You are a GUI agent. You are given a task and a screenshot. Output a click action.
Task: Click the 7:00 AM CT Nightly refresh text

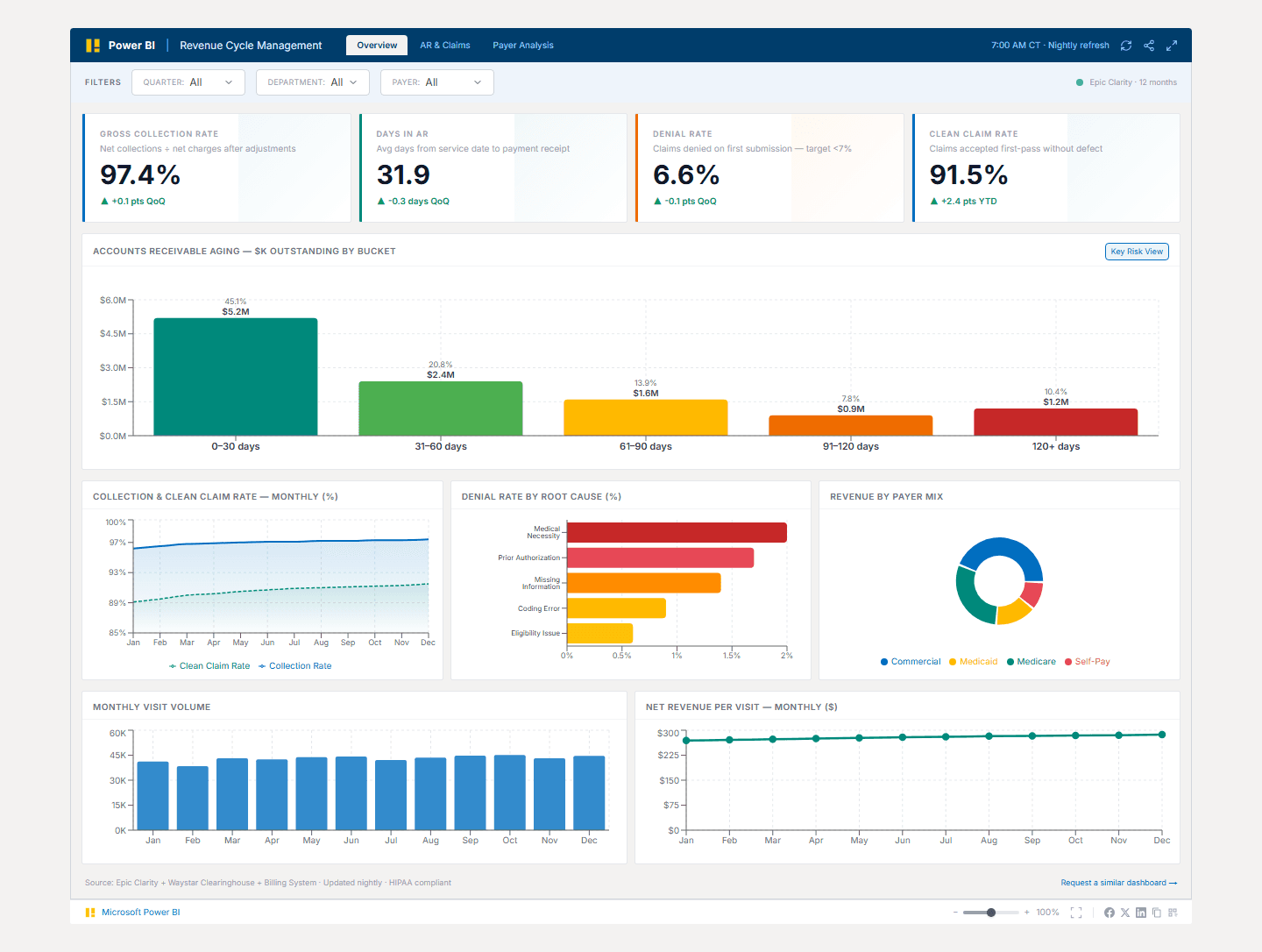[1050, 46]
